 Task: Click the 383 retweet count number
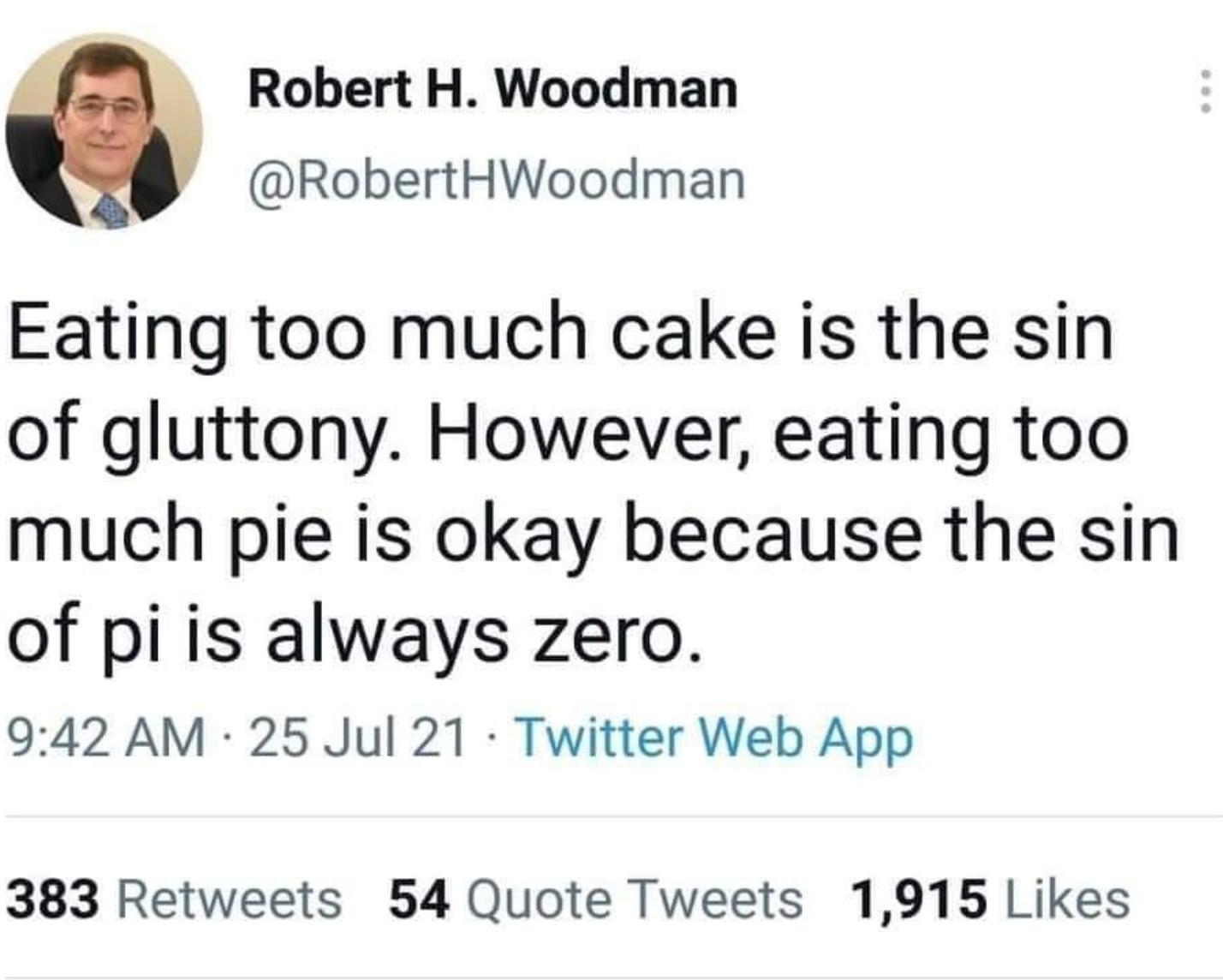pyautogui.click(x=53, y=899)
